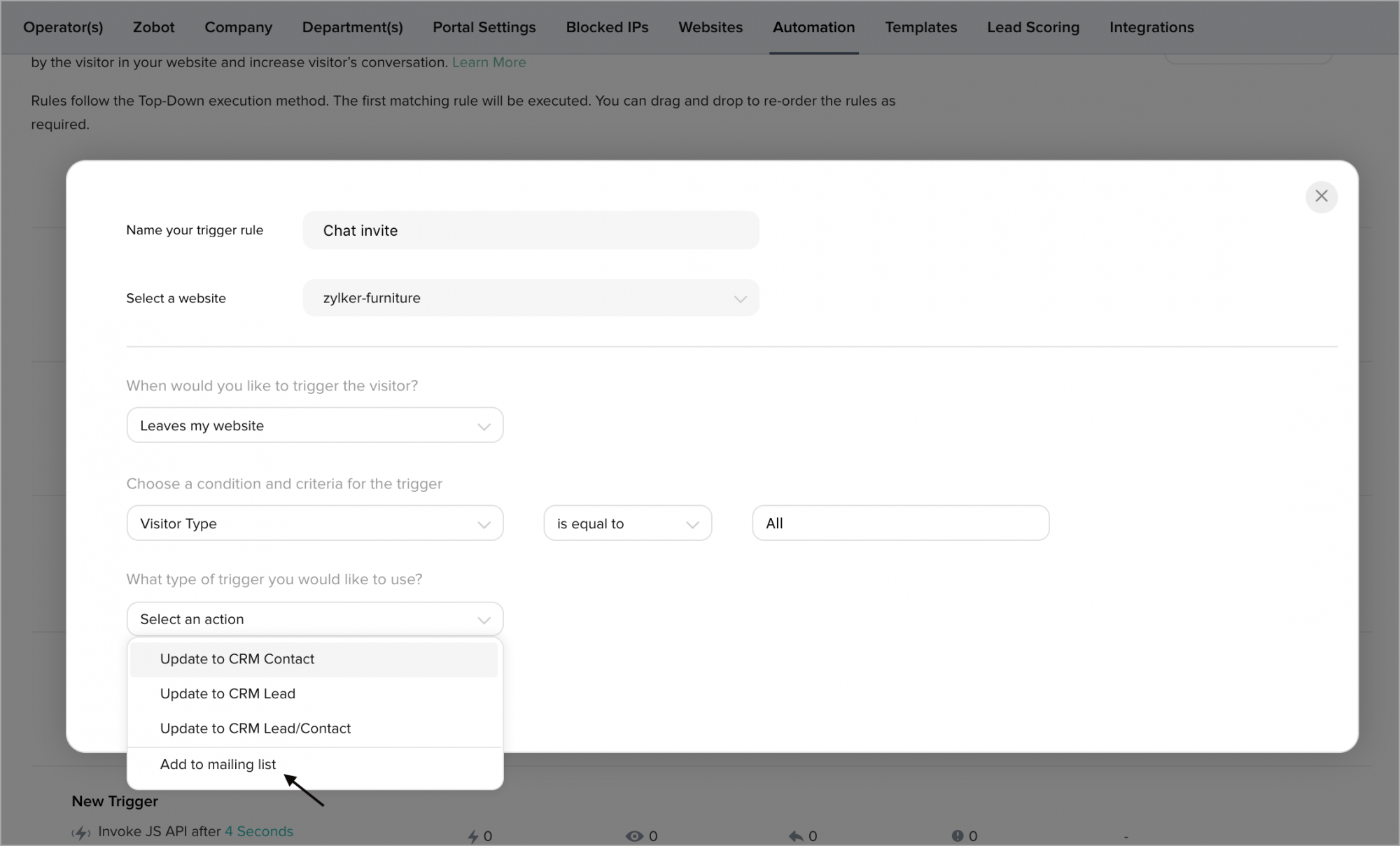Choose 'Update to CRM Contact' option
This screenshot has width=1400, height=846.
[237, 659]
